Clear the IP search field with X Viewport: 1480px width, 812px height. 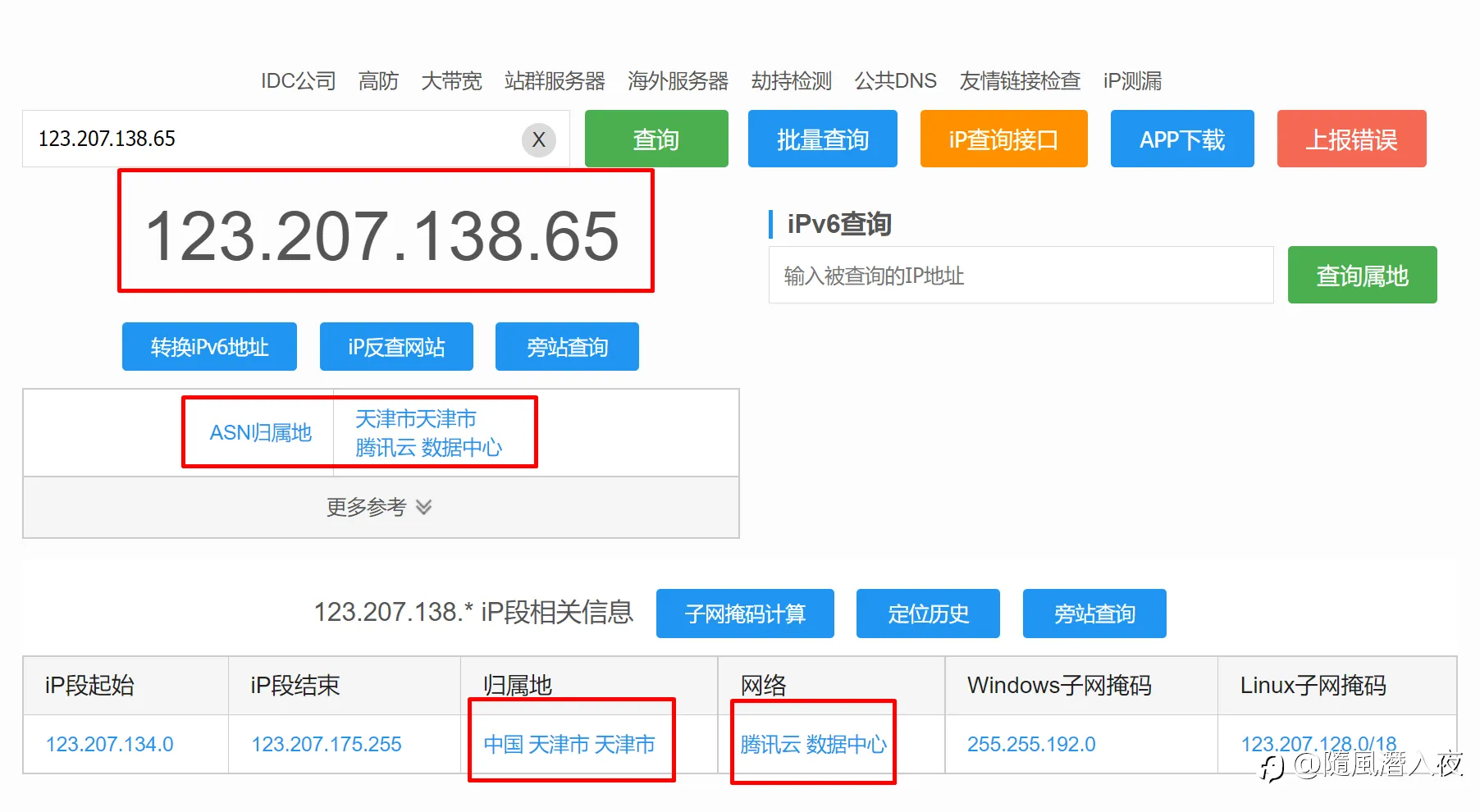click(538, 139)
